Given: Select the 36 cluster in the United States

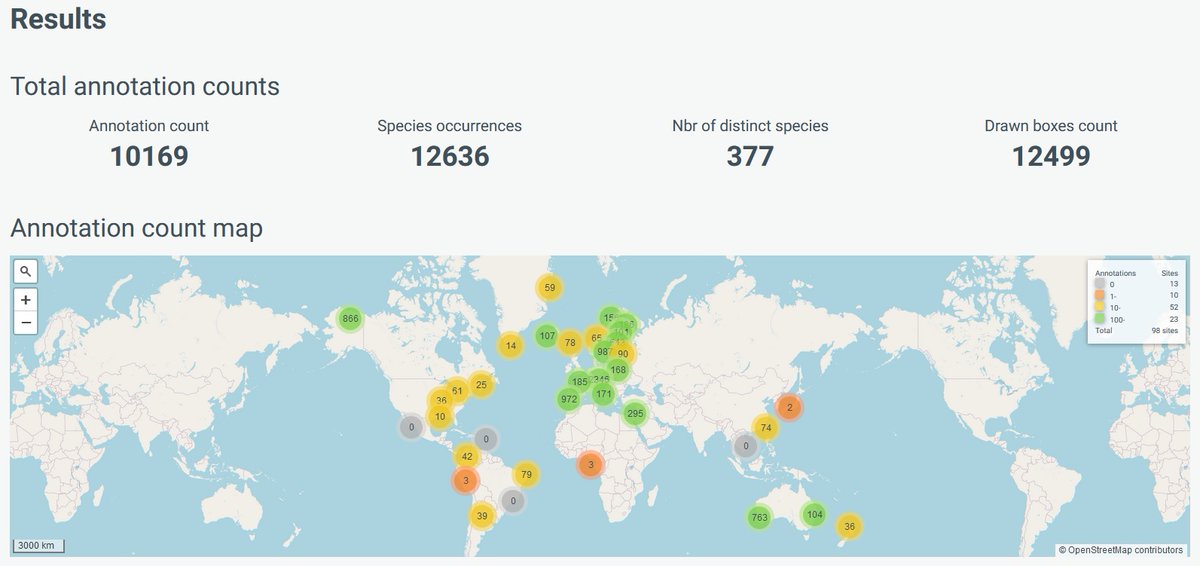Looking at the screenshot, I should tap(441, 400).
